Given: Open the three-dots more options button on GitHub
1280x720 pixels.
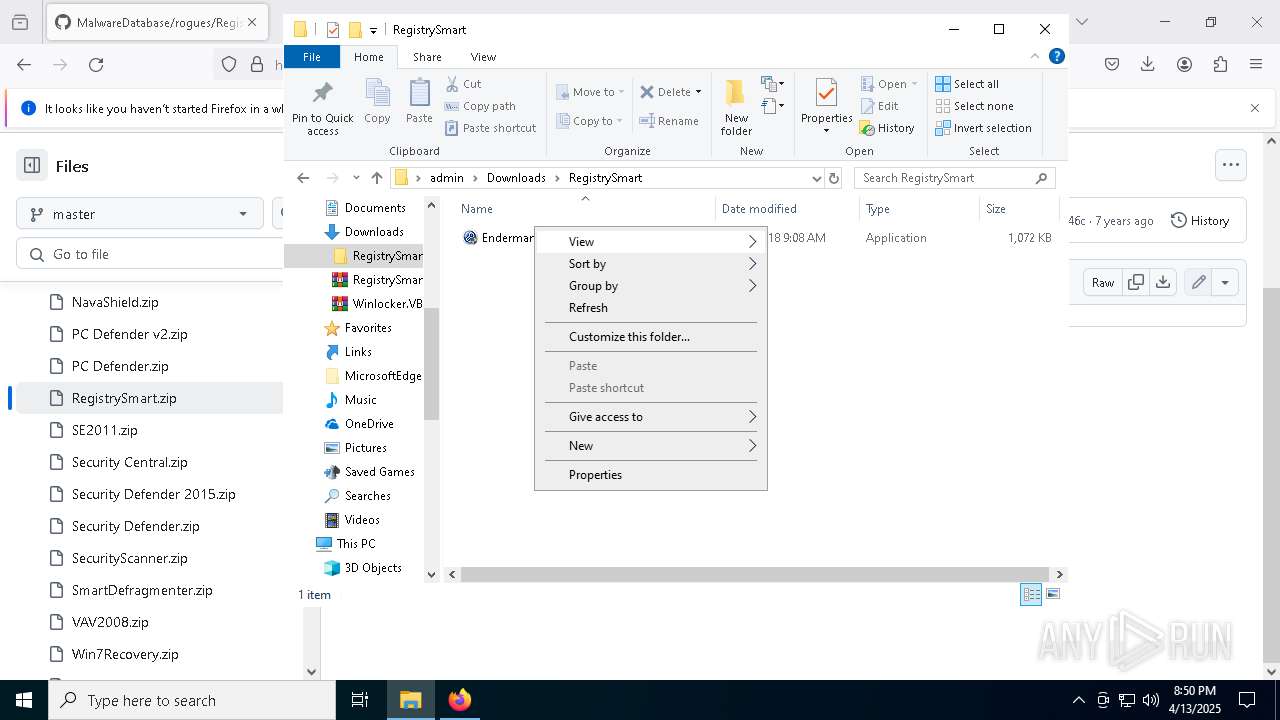Looking at the screenshot, I should pos(1230,165).
